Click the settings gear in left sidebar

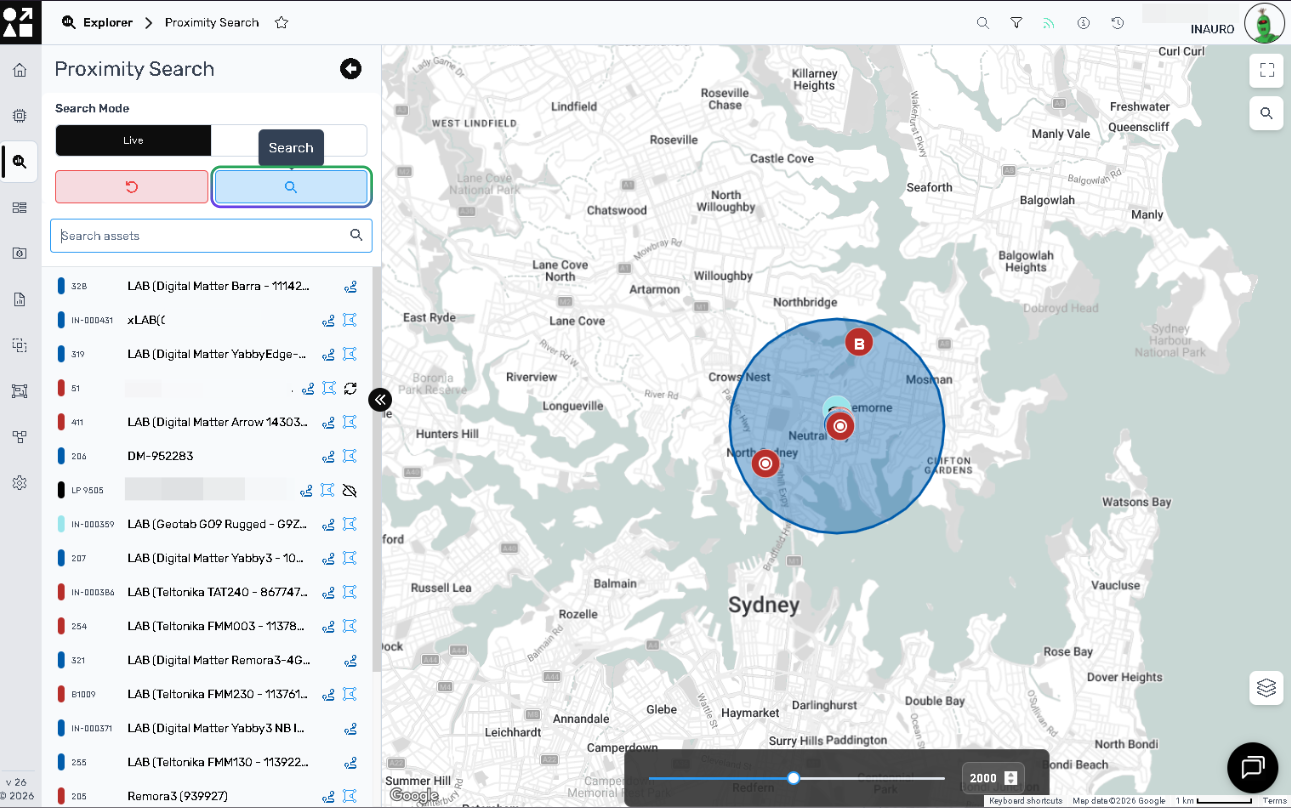(19, 483)
